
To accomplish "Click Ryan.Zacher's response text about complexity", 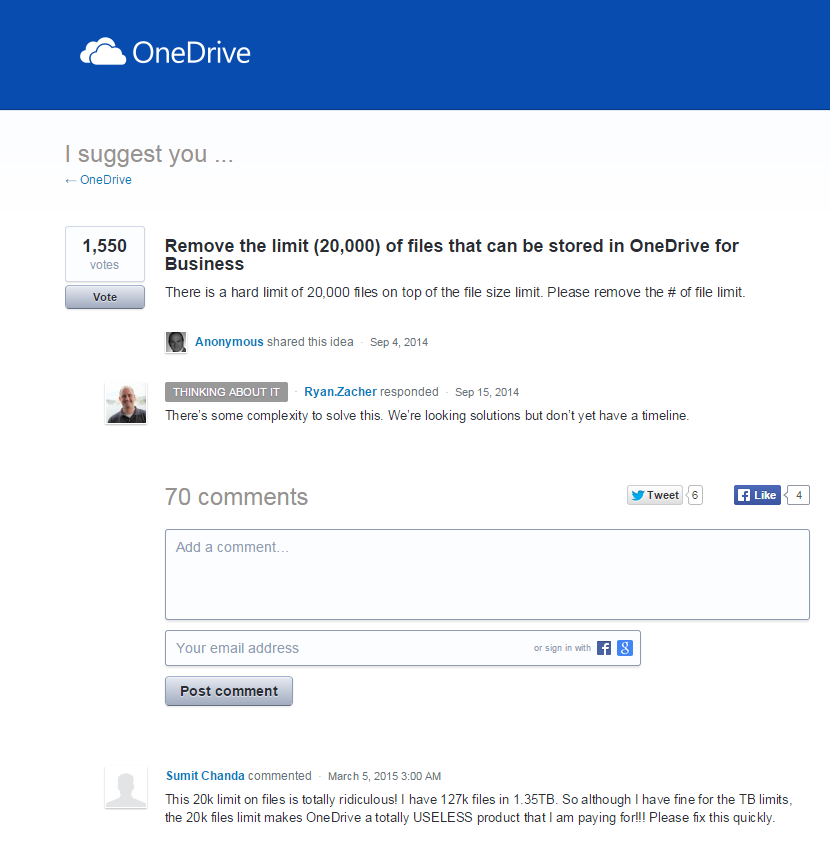I will [x=427, y=415].
